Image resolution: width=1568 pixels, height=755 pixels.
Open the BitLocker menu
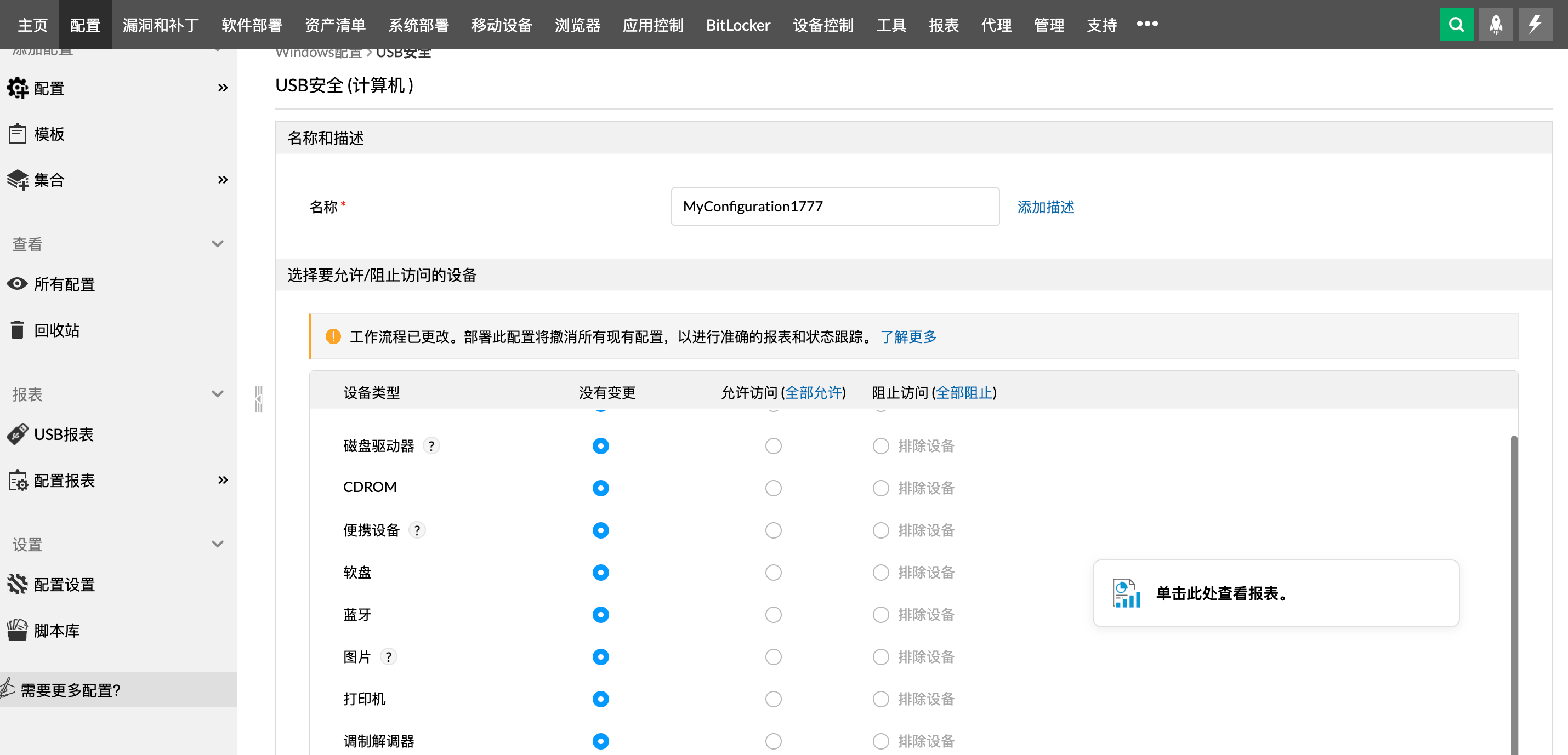tap(738, 24)
